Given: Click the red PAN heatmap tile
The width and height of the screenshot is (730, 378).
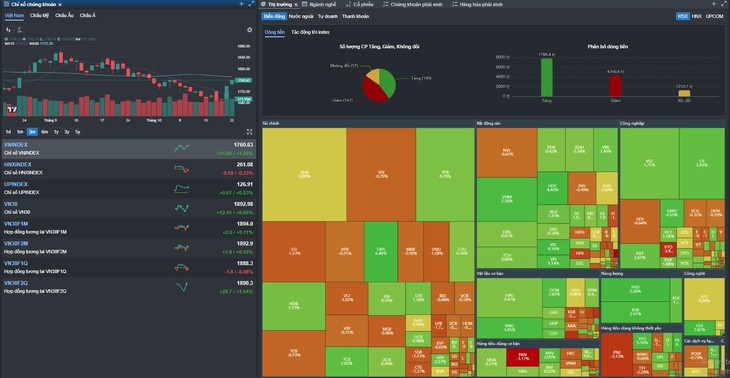Looking at the screenshot, I should coord(522,357).
